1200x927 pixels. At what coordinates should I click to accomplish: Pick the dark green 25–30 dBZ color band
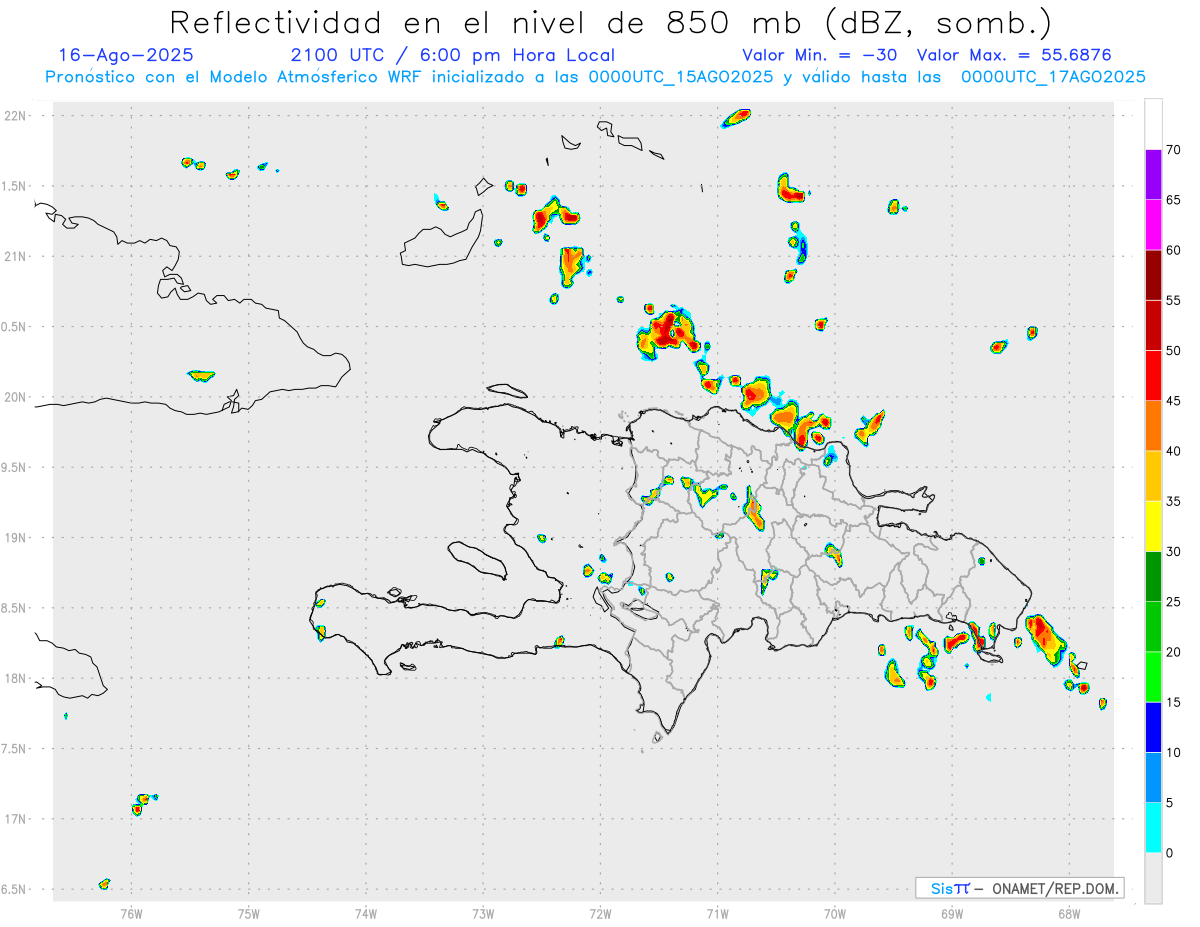pos(1153,577)
